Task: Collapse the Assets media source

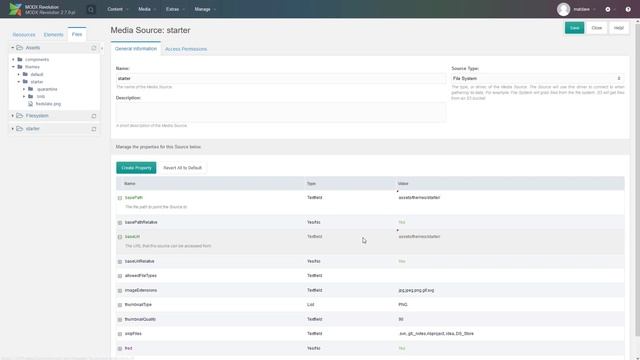Action: pyautogui.click(x=13, y=48)
